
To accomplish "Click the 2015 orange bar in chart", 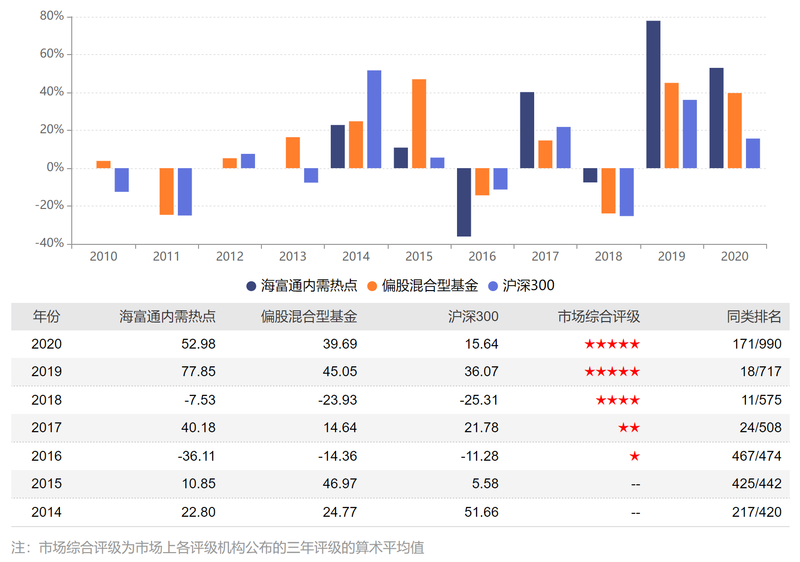I will pos(419,123).
